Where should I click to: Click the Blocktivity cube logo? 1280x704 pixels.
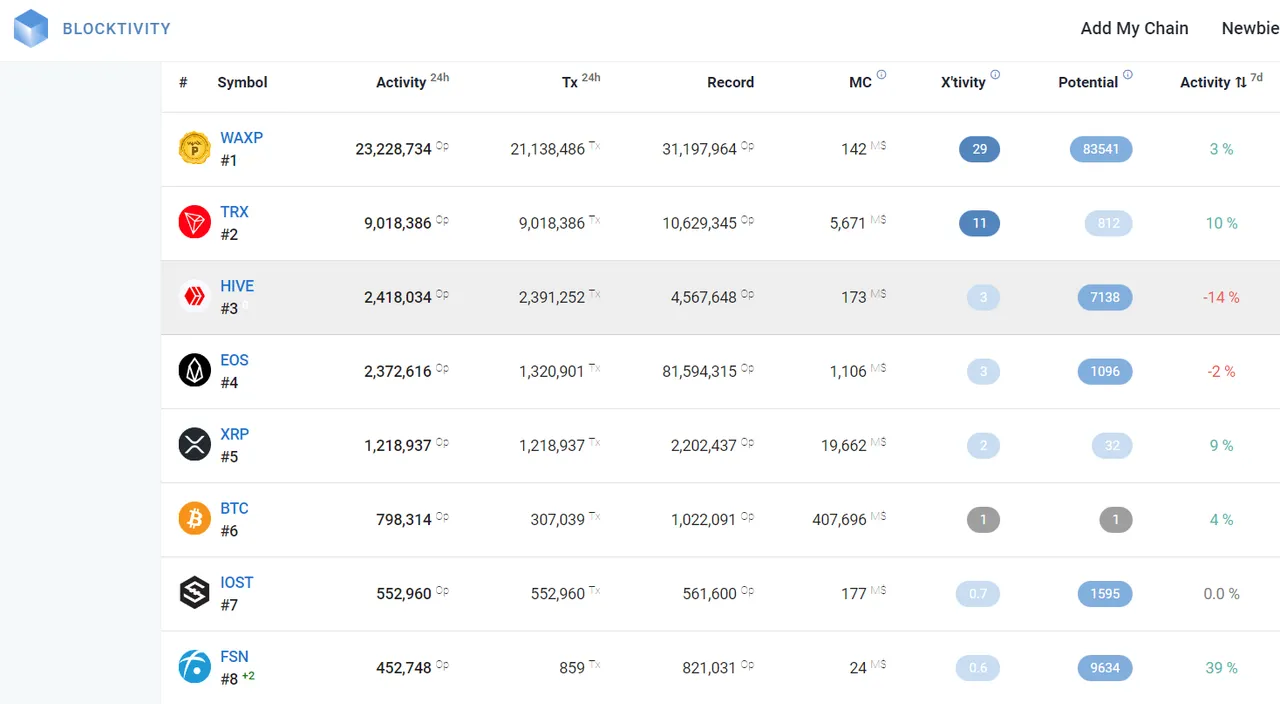[x=31, y=28]
